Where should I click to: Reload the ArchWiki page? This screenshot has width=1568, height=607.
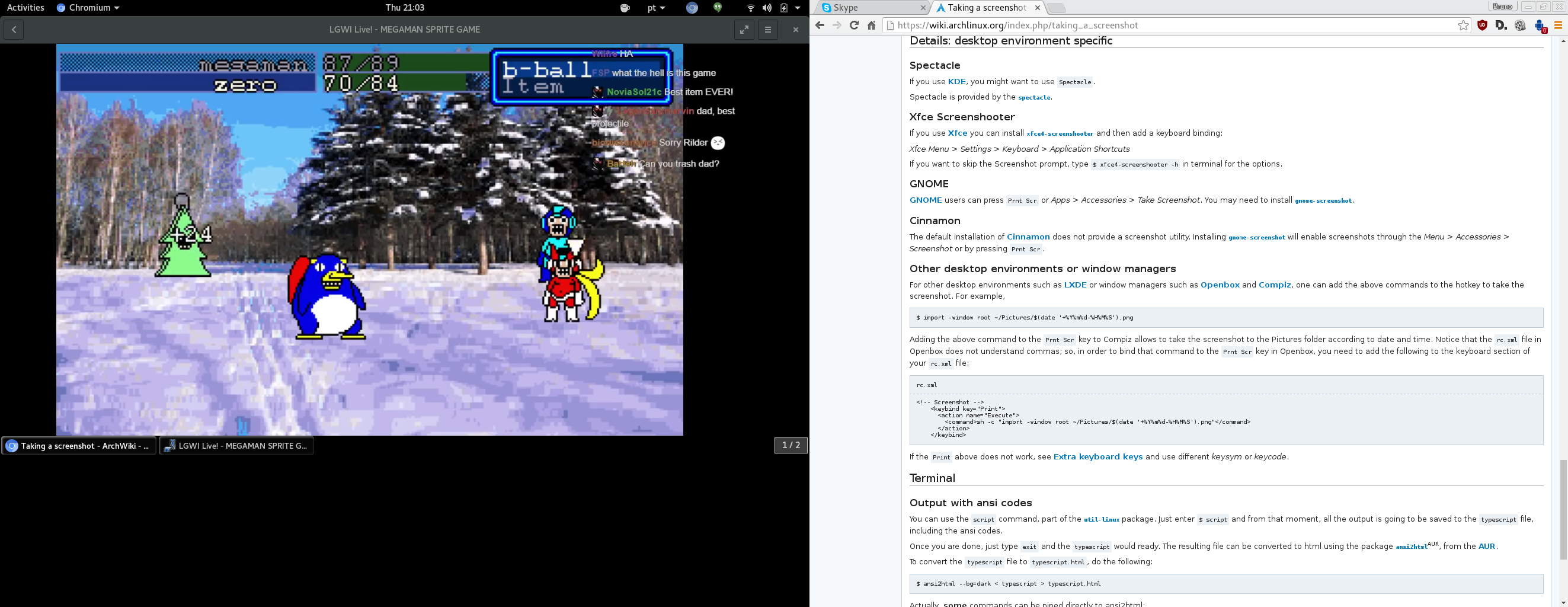click(854, 25)
